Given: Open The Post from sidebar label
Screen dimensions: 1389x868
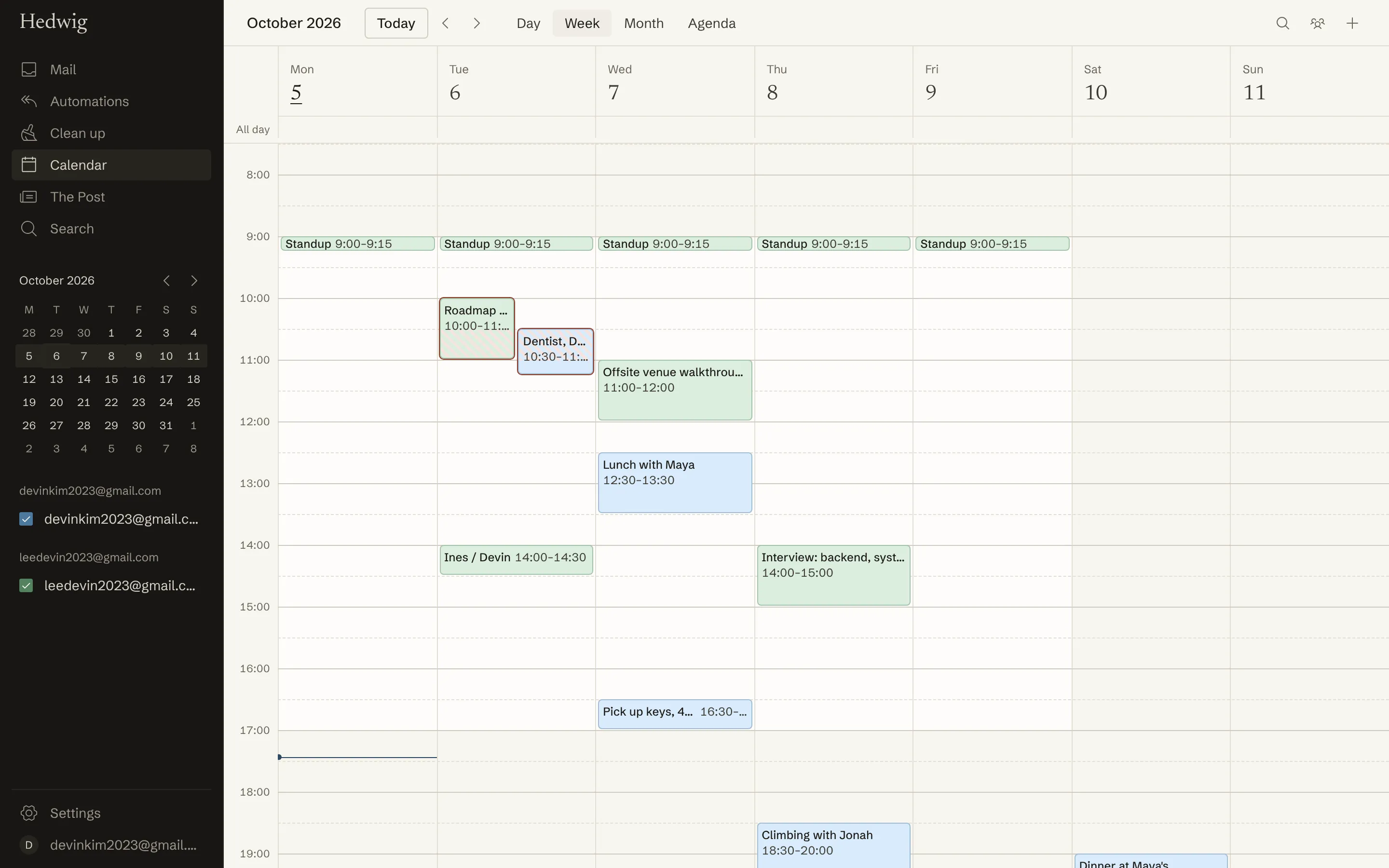Looking at the screenshot, I should click(78, 197).
